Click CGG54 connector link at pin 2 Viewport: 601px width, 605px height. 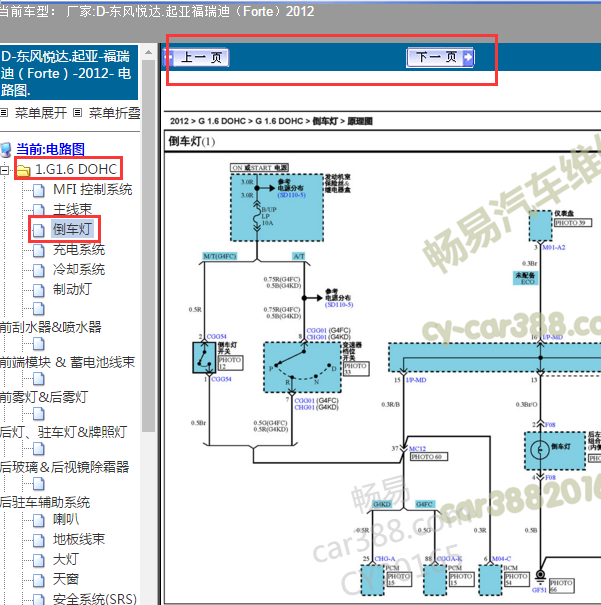pos(216,336)
